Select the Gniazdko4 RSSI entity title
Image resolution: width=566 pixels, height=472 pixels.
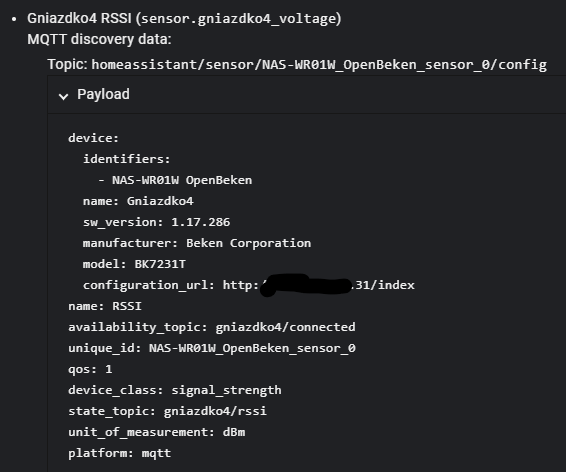[79, 18]
